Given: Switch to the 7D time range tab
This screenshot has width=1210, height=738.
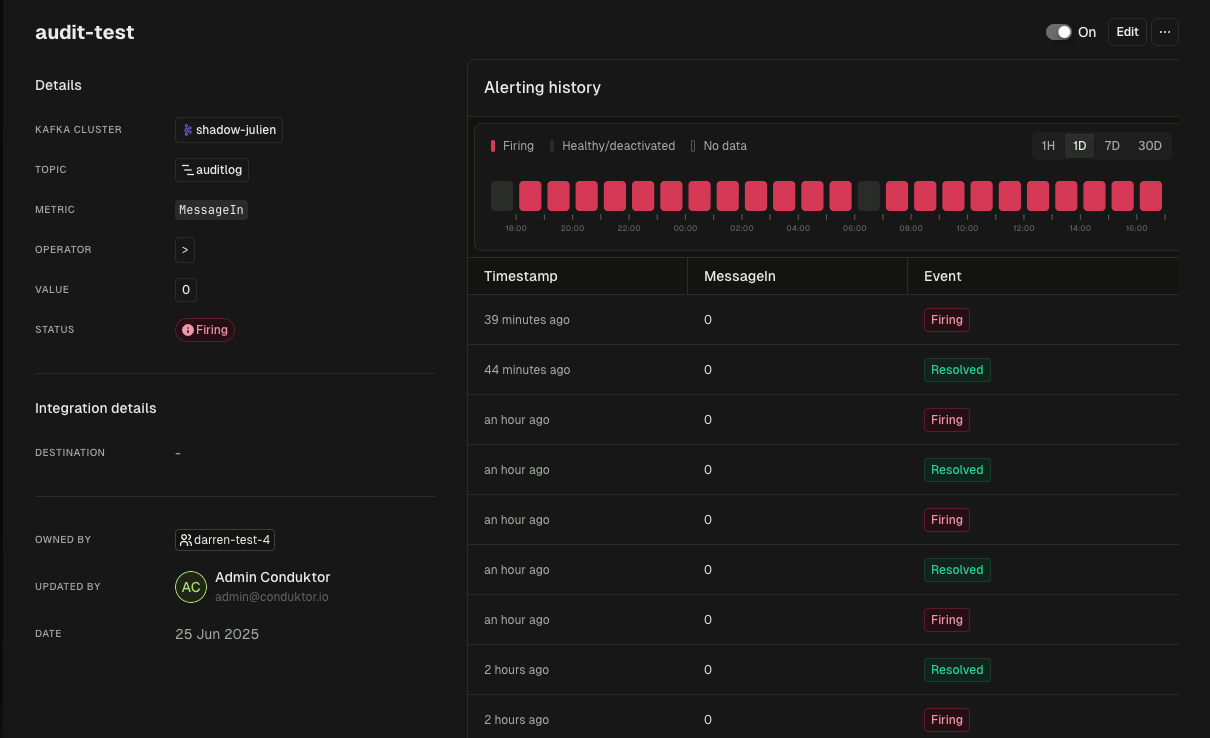Looking at the screenshot, I should 1112,145.
